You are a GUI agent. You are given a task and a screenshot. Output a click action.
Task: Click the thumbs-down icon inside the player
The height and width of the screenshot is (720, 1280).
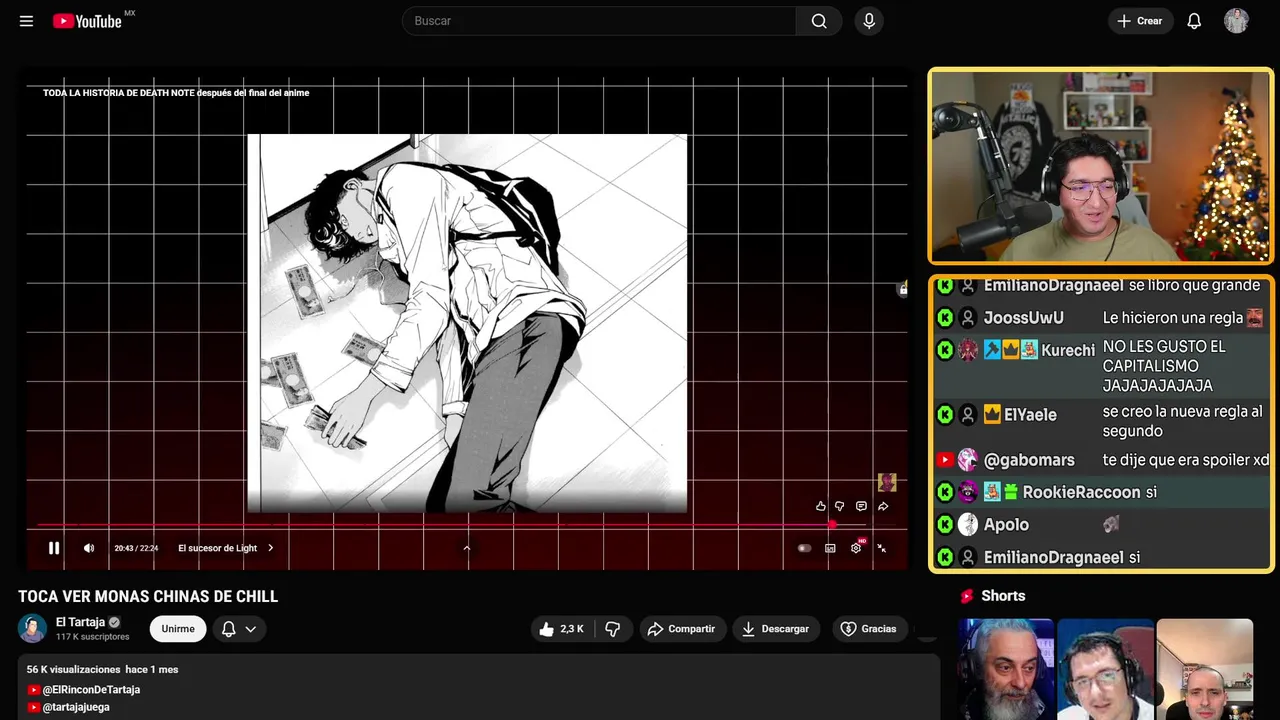tap(840, 507)
